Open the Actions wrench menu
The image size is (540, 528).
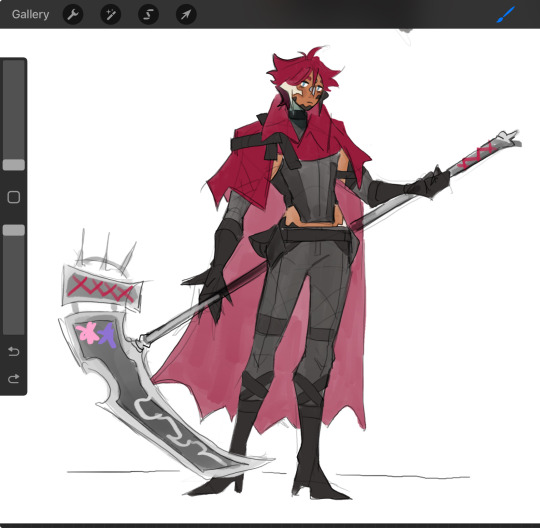click(x=73, y=14)
